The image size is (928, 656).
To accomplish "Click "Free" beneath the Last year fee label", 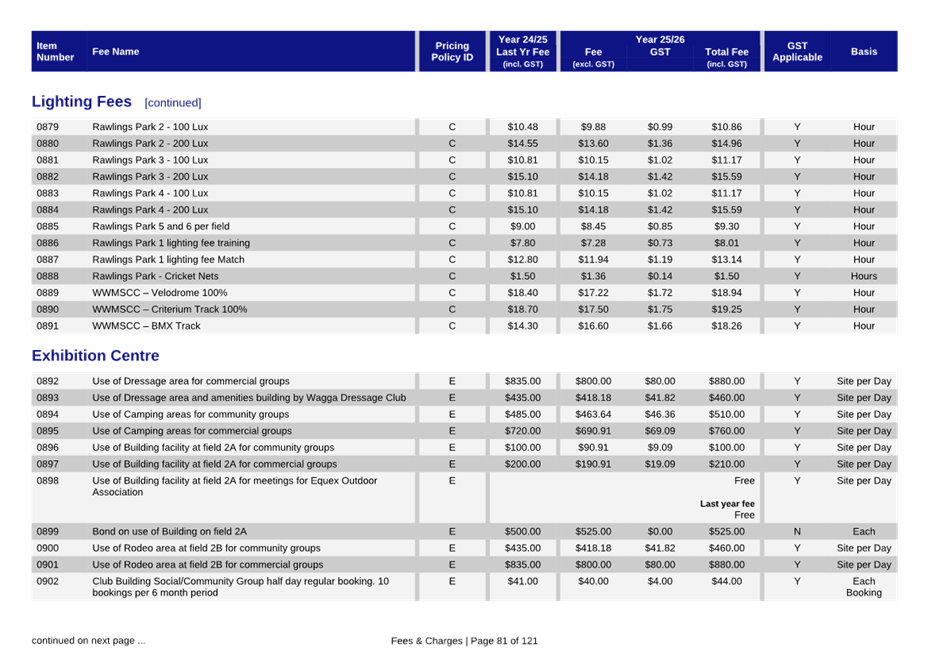I will click(745, 515).
